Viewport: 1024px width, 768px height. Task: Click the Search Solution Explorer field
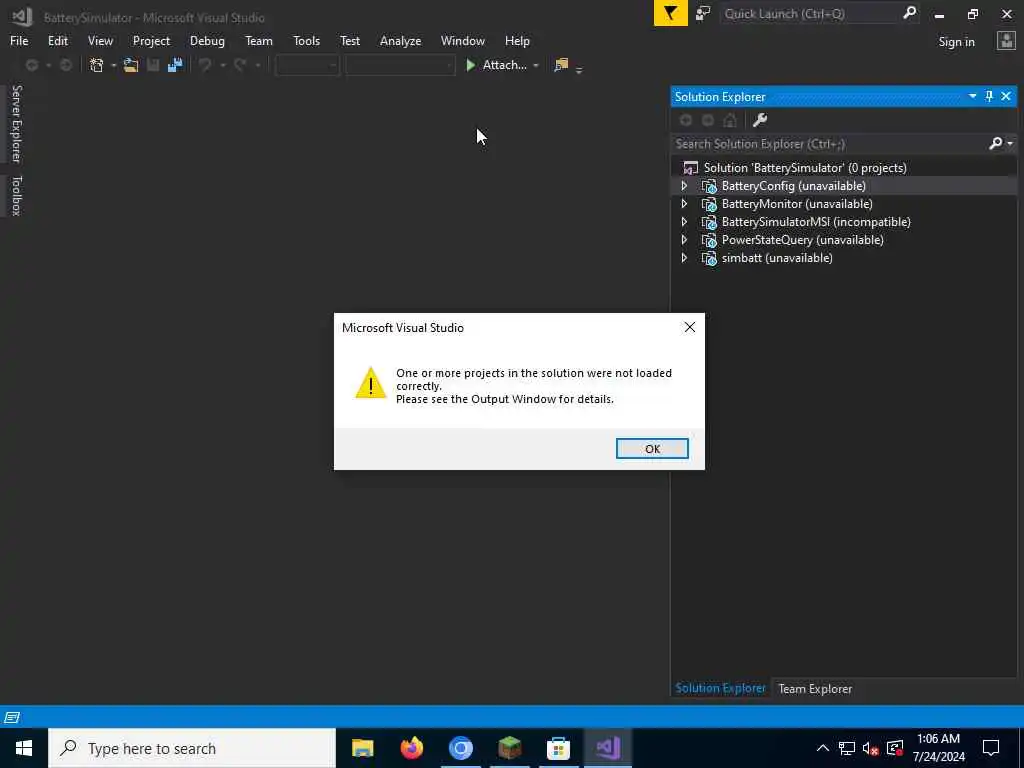(829, 144)
